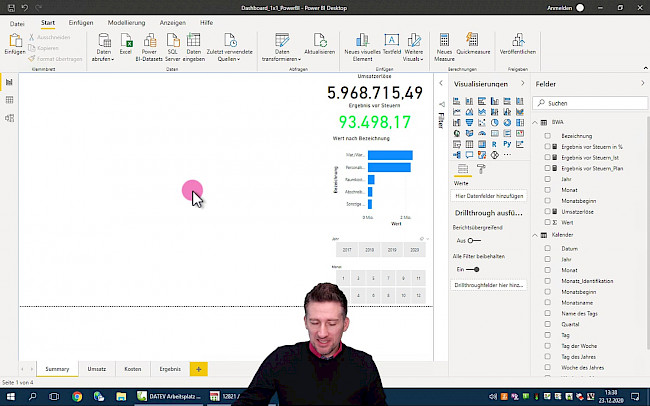Add a new page with plus button

(x=198, y=369)
